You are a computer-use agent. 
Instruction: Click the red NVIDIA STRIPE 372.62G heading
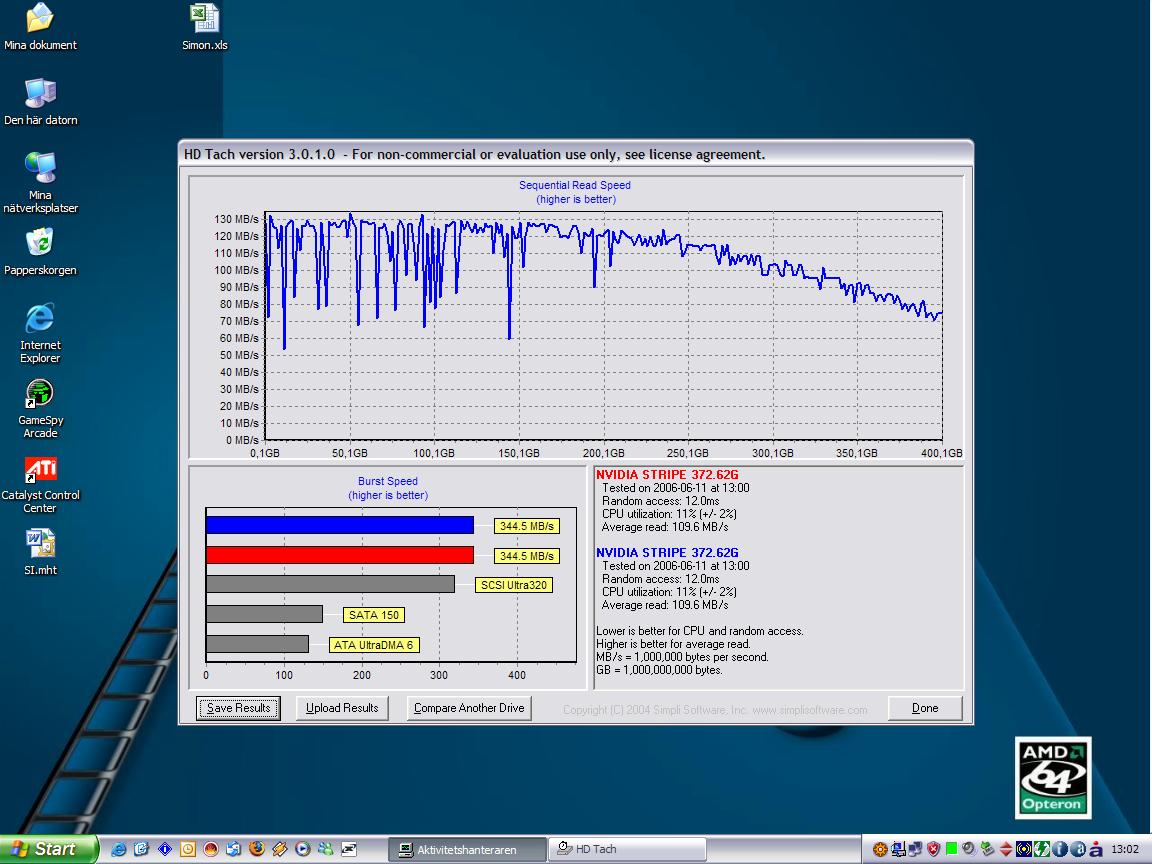[667, 475]
